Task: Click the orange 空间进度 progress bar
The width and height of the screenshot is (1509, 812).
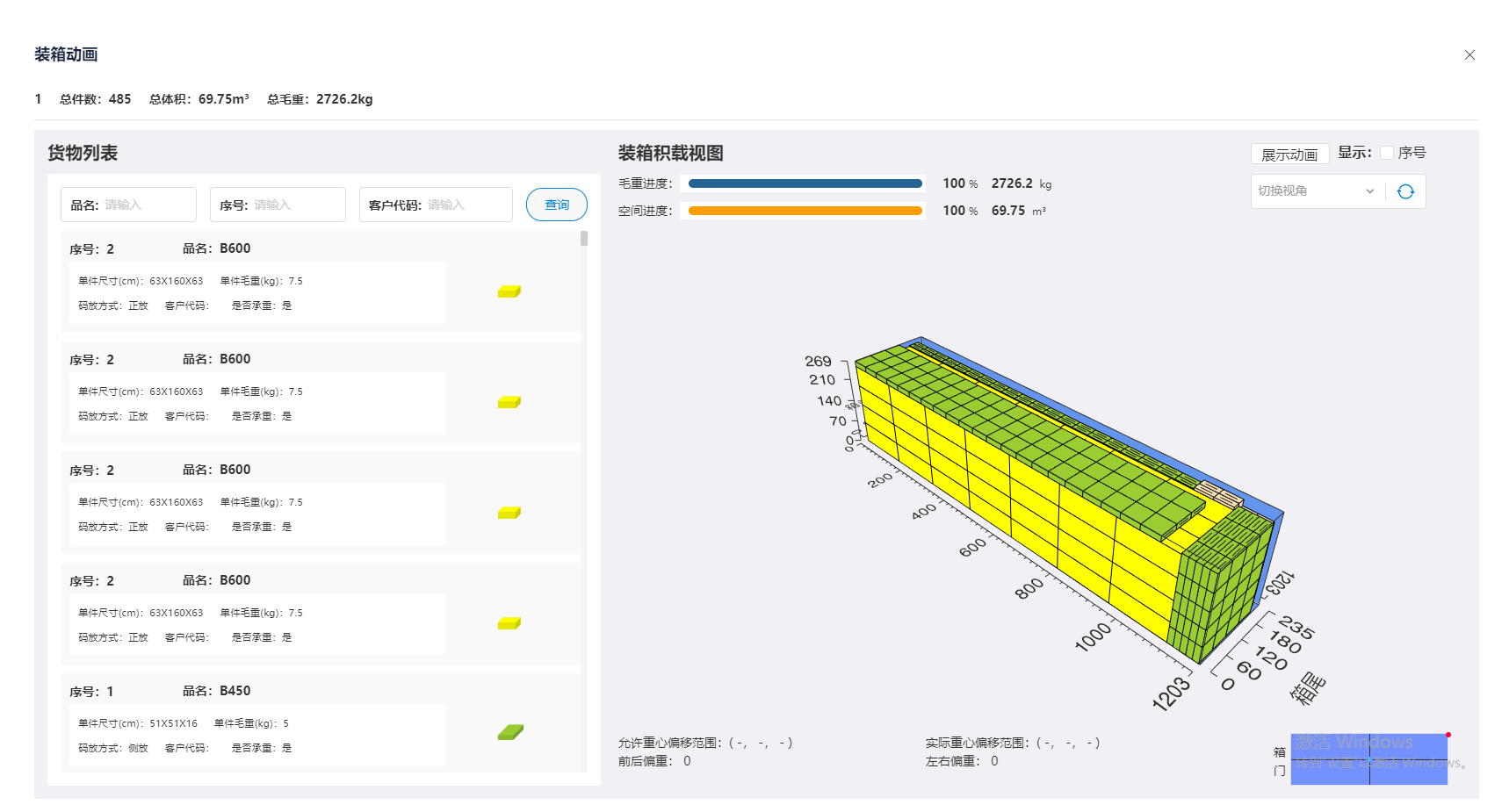Action: pos(804,211)
